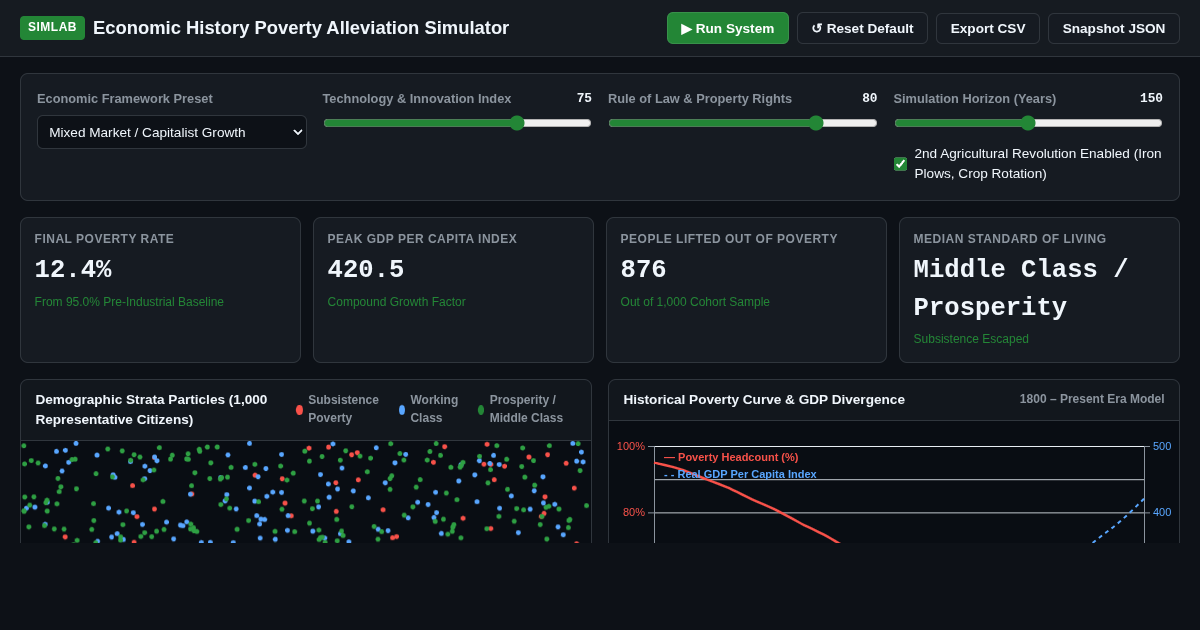Click the Peak GDP Per Capita value 420.5
Screen dimensions: 1200x630
[x=366, y=270]
